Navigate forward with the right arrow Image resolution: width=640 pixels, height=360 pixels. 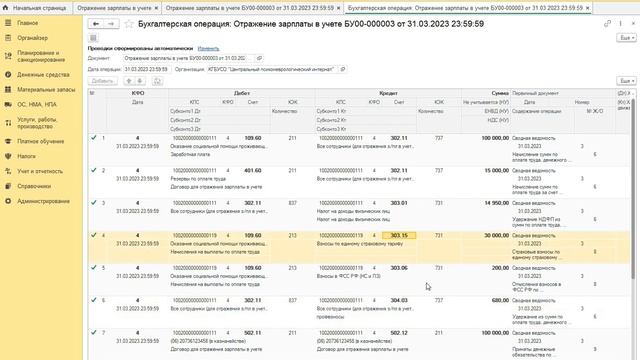click(x=111, y=24)
